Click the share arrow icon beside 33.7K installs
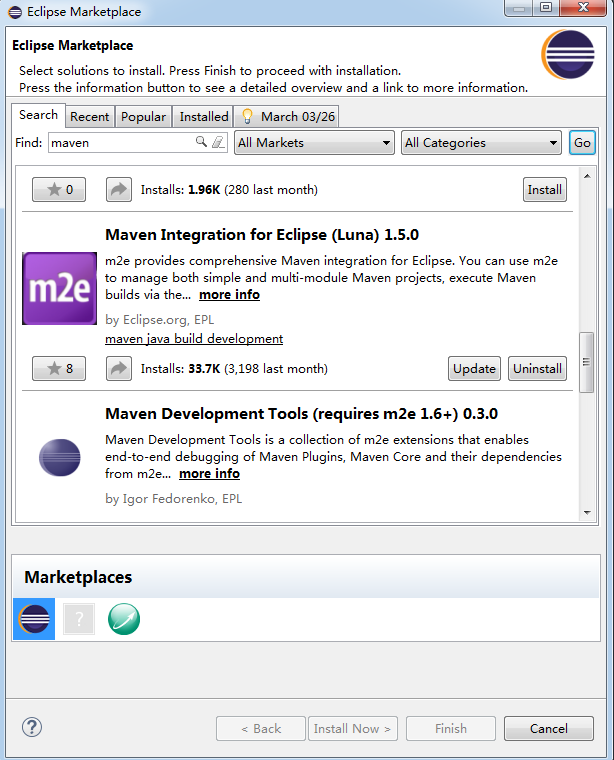614x760 pixels. [x=119, y=368]
